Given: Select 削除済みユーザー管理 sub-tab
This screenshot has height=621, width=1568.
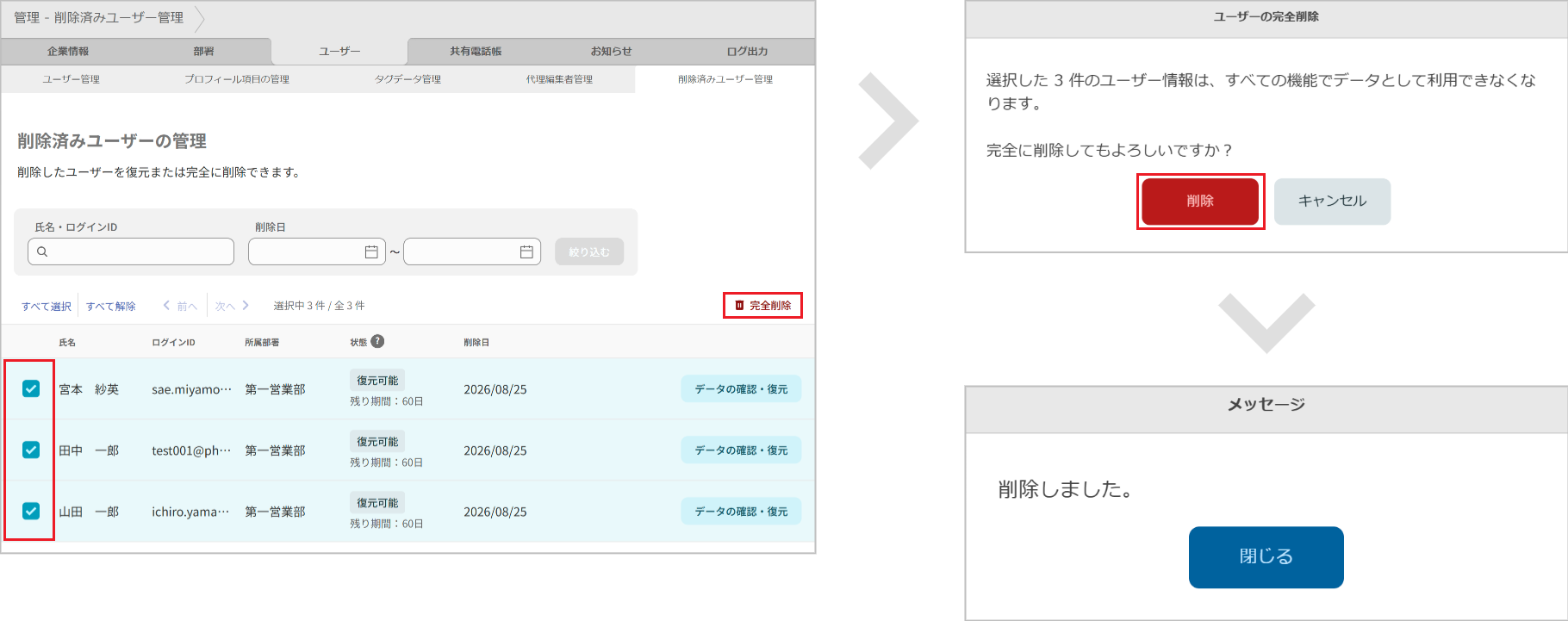Looking at the screenshot, I should point(725,79).
